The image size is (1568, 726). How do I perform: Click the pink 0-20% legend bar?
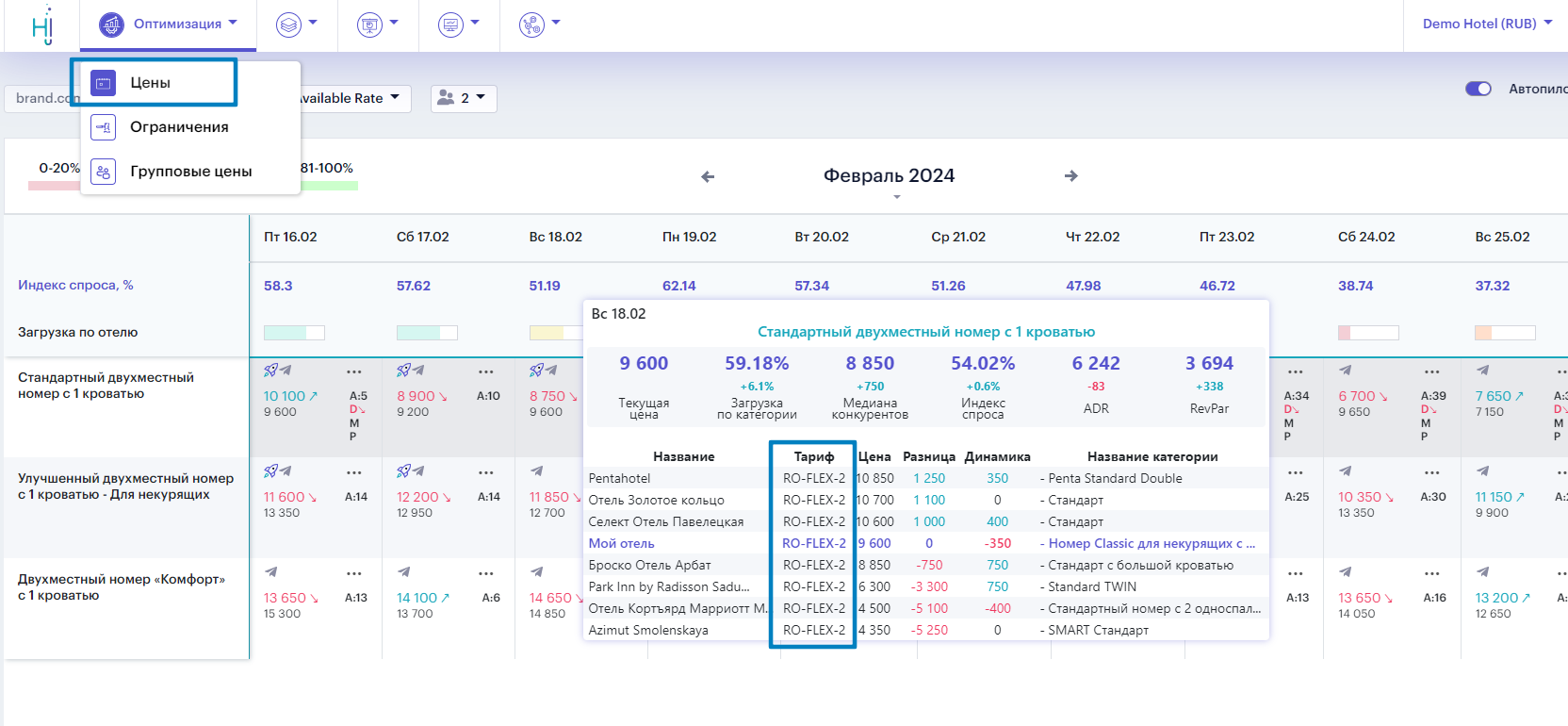[55, 186]
